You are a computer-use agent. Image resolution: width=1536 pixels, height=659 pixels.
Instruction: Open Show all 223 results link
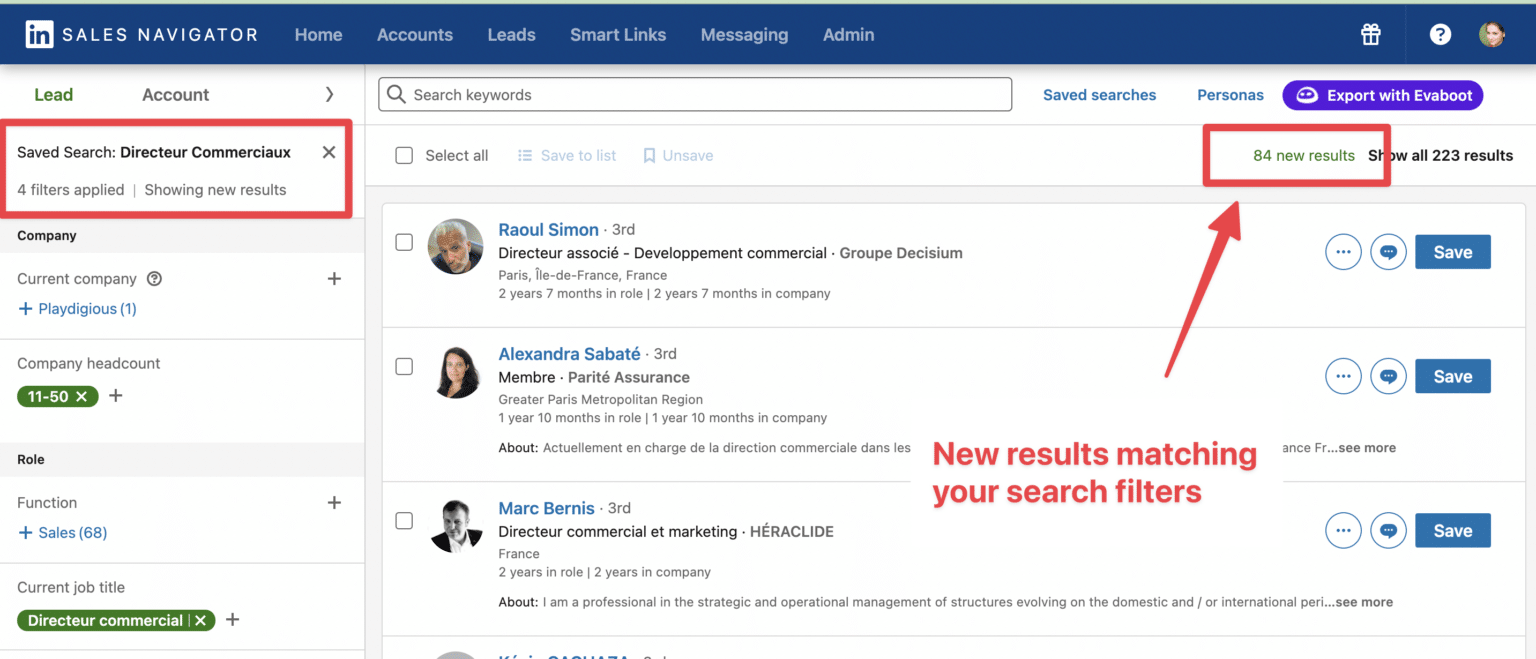1442,155
